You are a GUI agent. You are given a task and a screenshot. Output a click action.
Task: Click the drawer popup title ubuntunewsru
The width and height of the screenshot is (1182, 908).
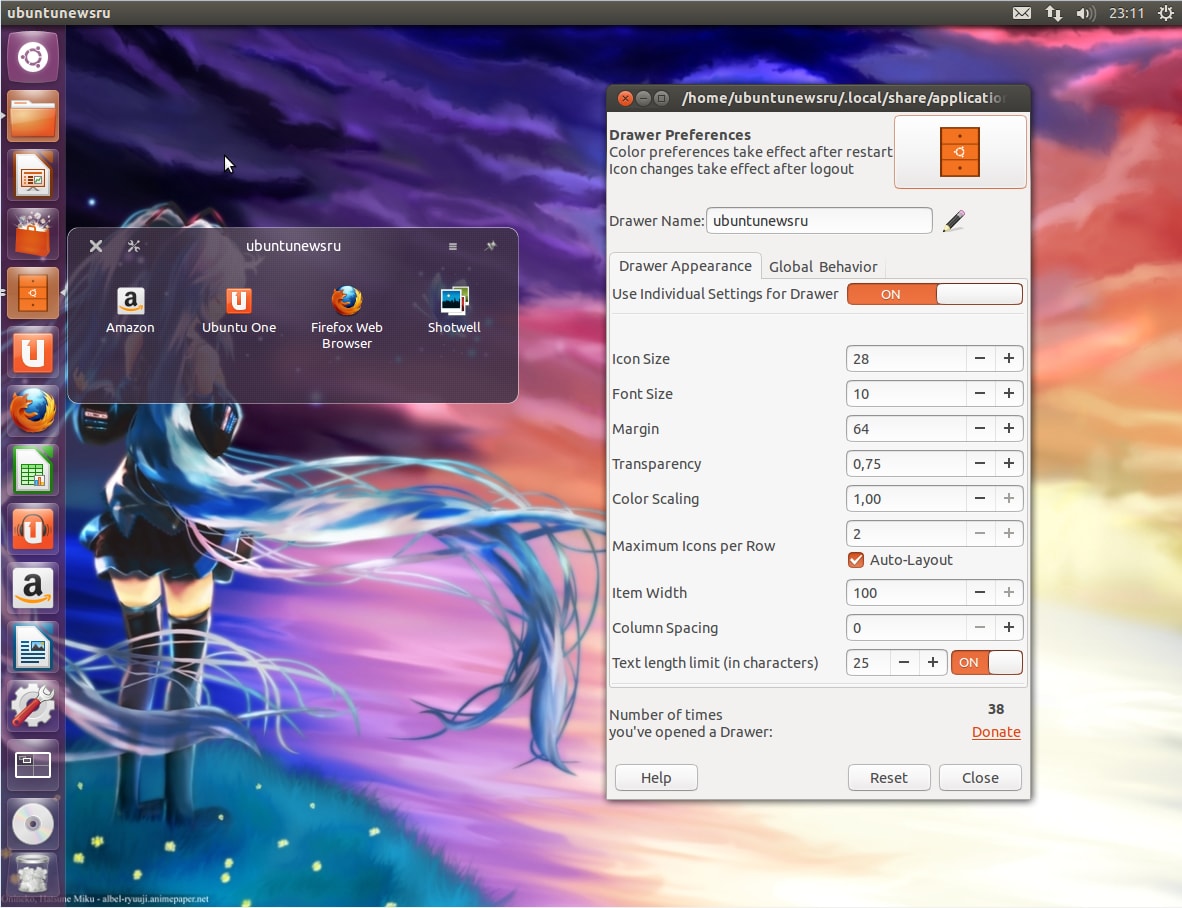click(293, 246)
